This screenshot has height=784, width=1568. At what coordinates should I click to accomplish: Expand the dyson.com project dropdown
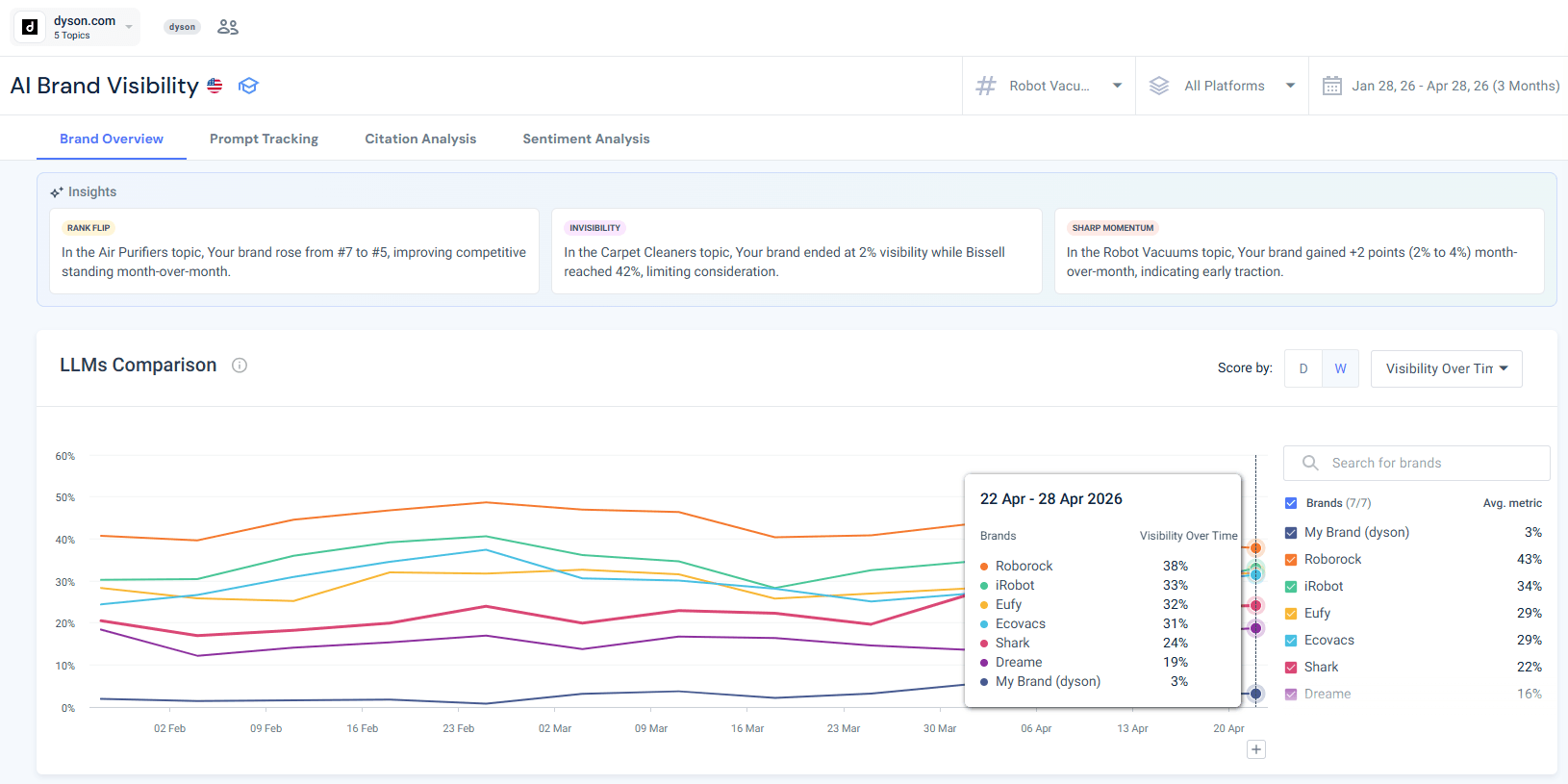(x=76, y=27)
